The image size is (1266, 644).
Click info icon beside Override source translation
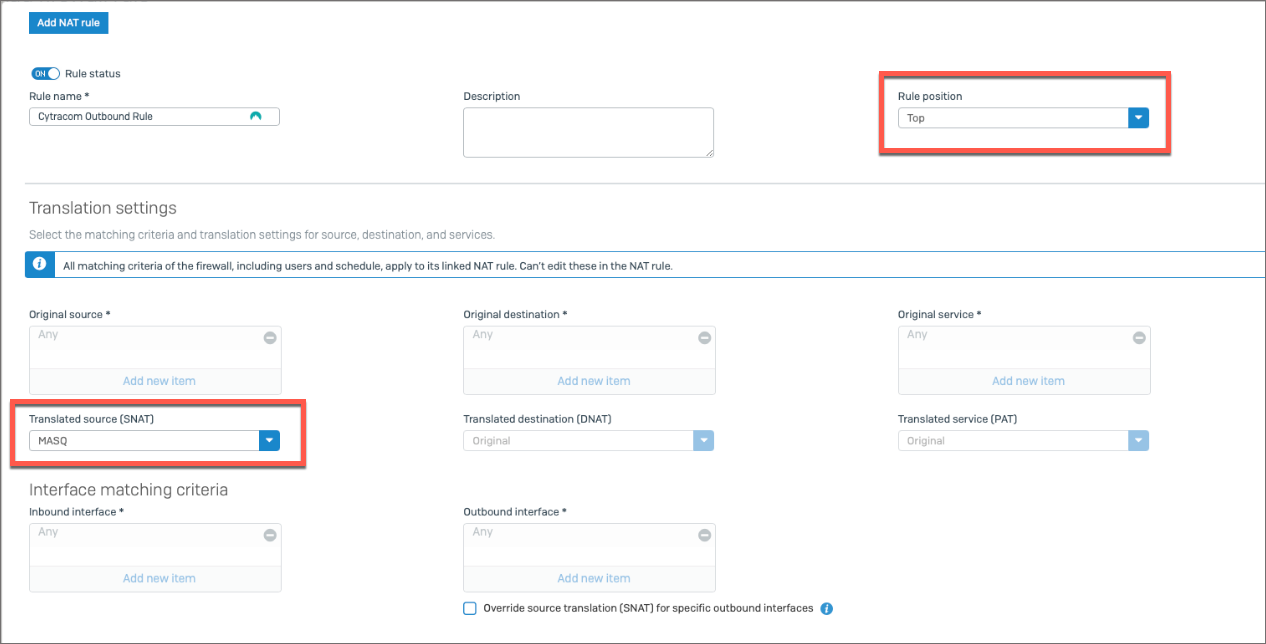827,608
